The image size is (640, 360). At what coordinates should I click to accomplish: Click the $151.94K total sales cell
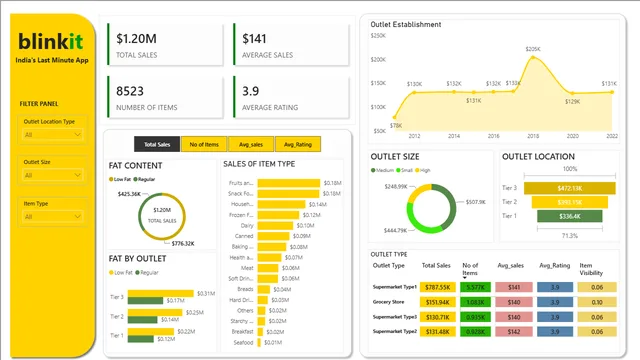[438, 302]
